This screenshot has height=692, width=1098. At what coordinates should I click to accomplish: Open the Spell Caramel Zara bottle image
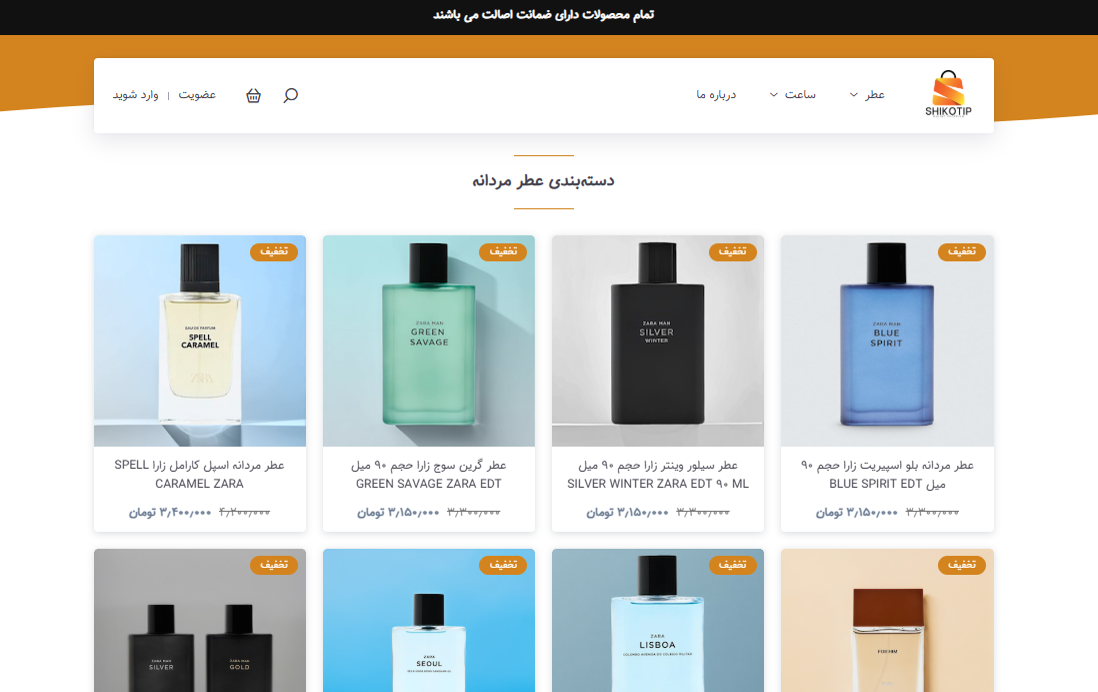point(200,341)
